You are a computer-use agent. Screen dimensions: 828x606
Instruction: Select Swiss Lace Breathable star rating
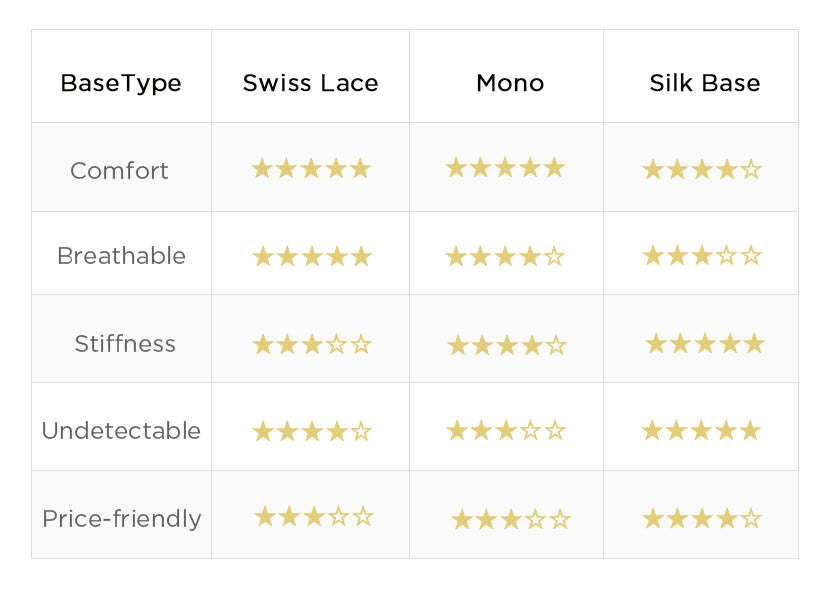(x=311, y=257)
